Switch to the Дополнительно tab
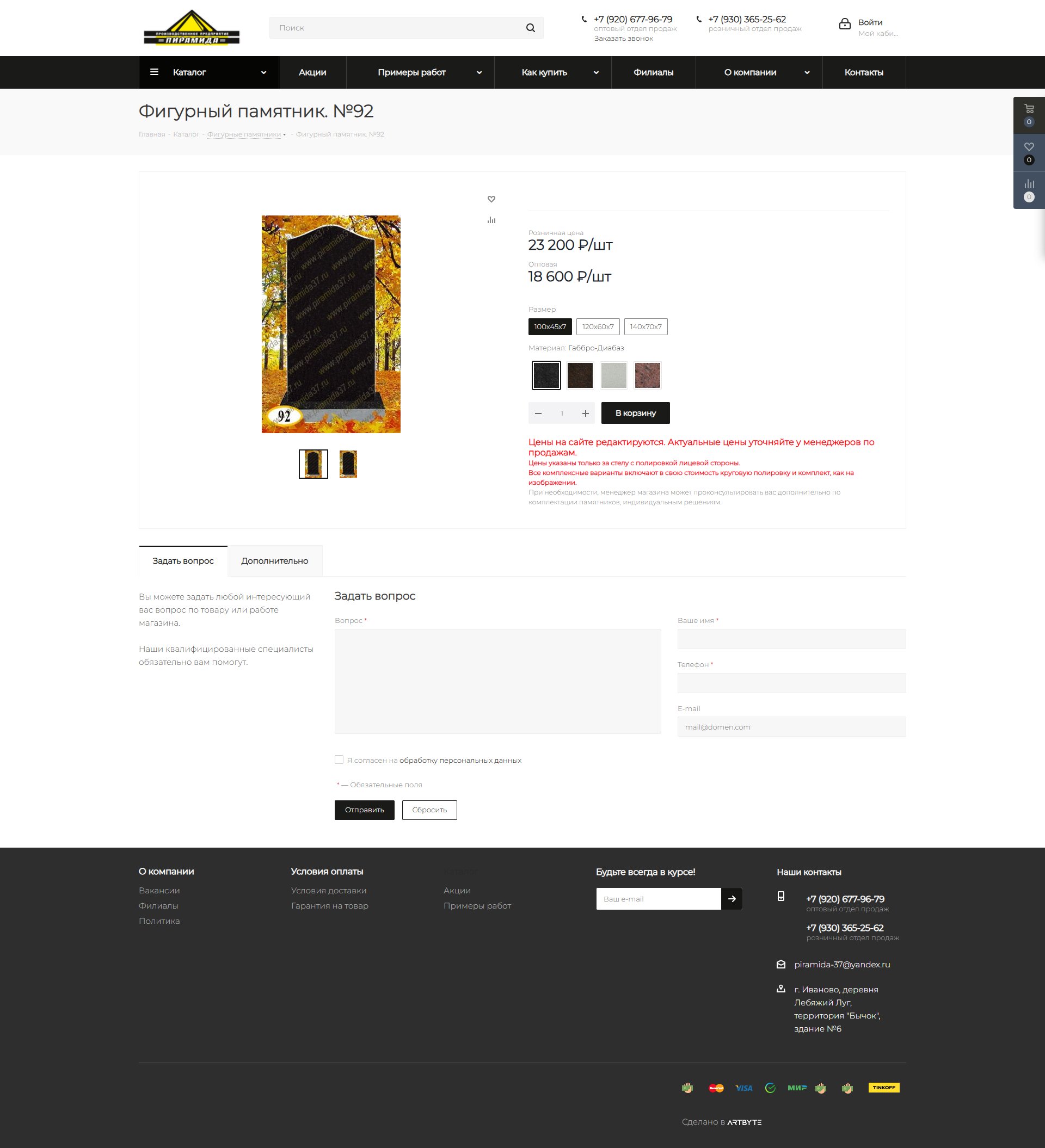Viewport: 1045px width, 1148px height. 275,561
